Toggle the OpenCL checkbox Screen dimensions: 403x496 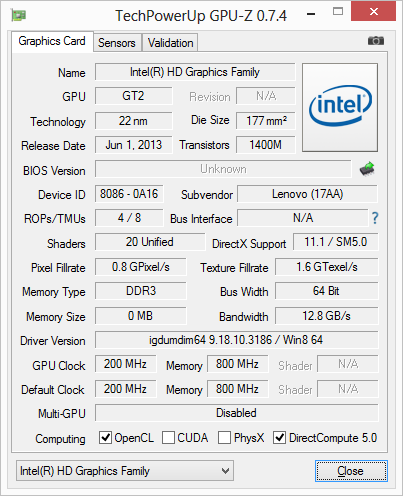point(105,437)
